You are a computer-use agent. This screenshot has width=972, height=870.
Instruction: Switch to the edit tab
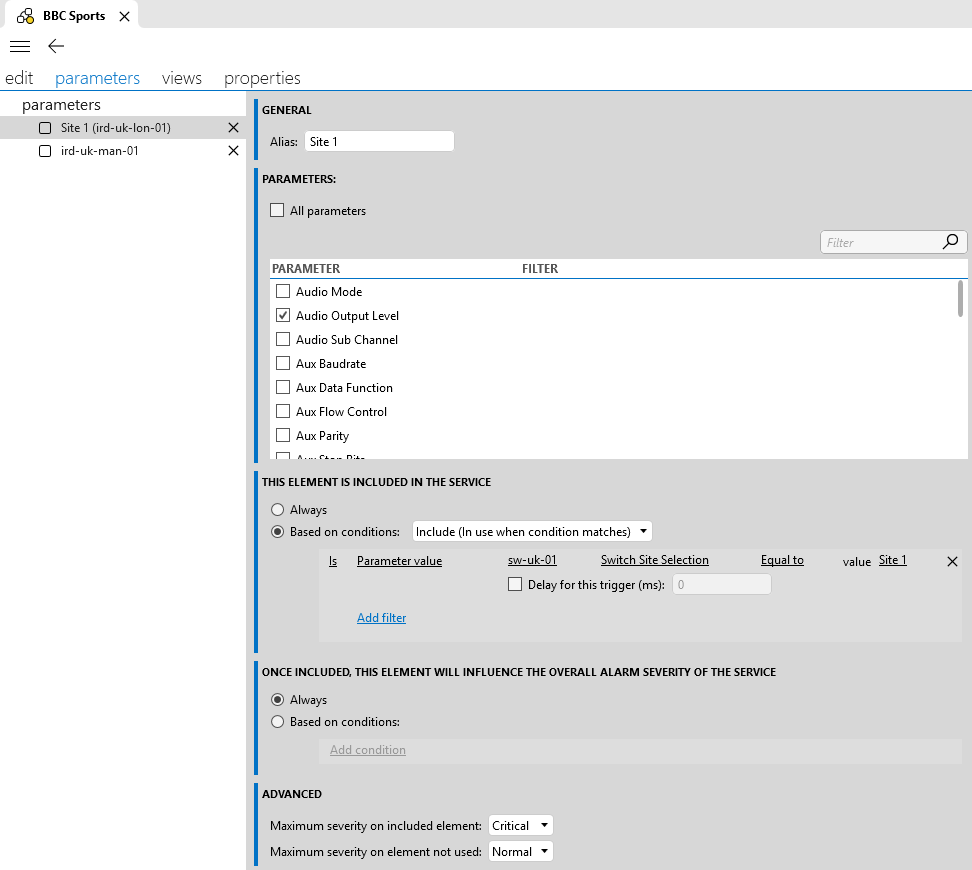[19, 78]
